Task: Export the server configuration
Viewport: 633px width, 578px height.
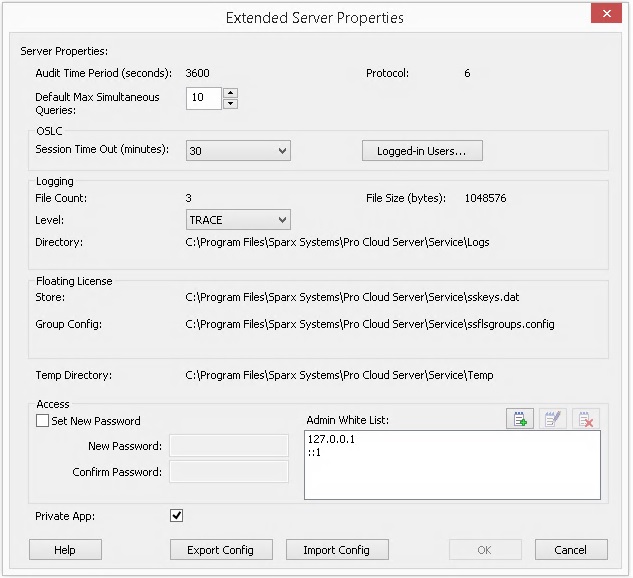Action: pos(221,550)
